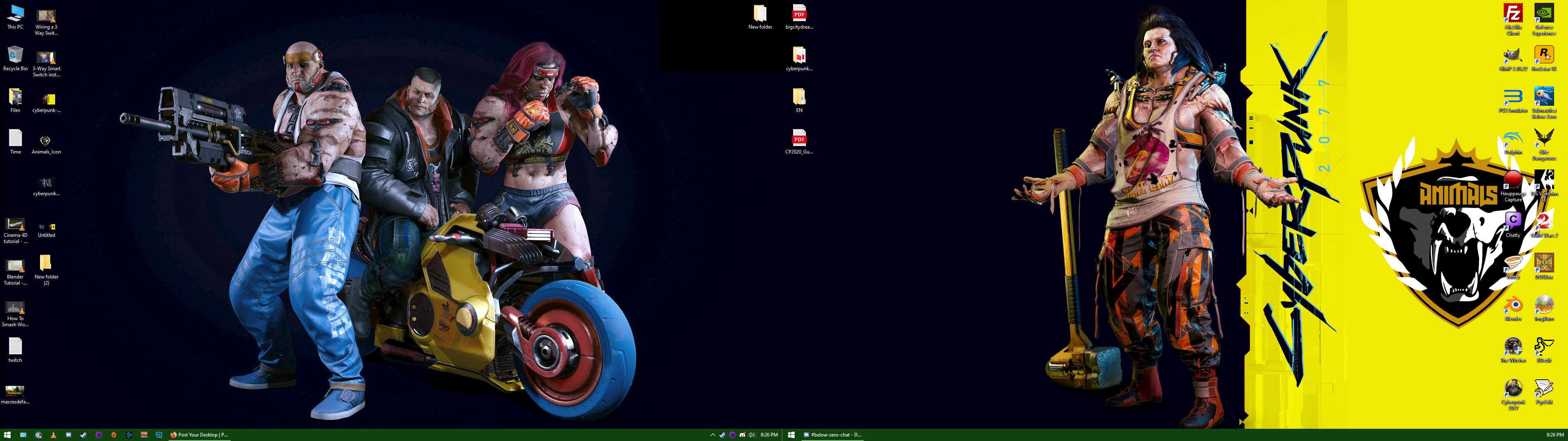The image size is (1568, 441).
Task: Select New folder beside bigcitydrea PDF
Action: point(760,17)
